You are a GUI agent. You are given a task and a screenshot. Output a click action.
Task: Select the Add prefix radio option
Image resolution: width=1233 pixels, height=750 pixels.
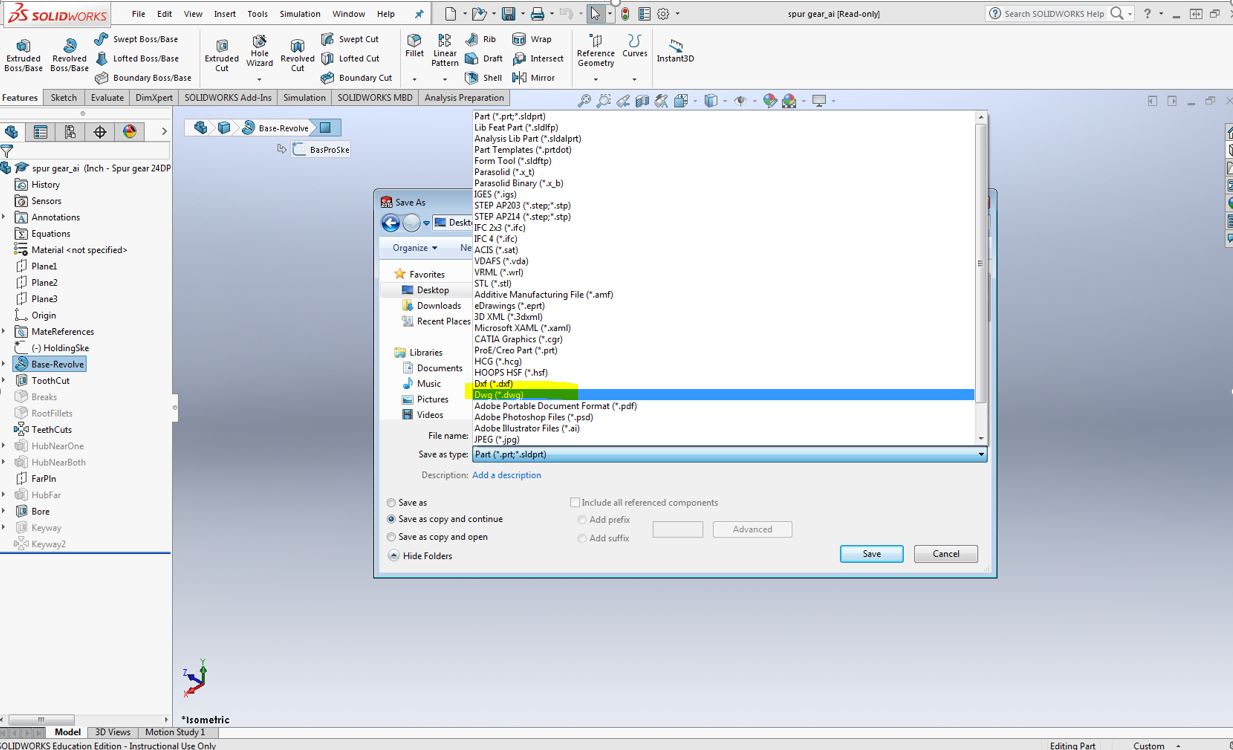coord(582,520)
